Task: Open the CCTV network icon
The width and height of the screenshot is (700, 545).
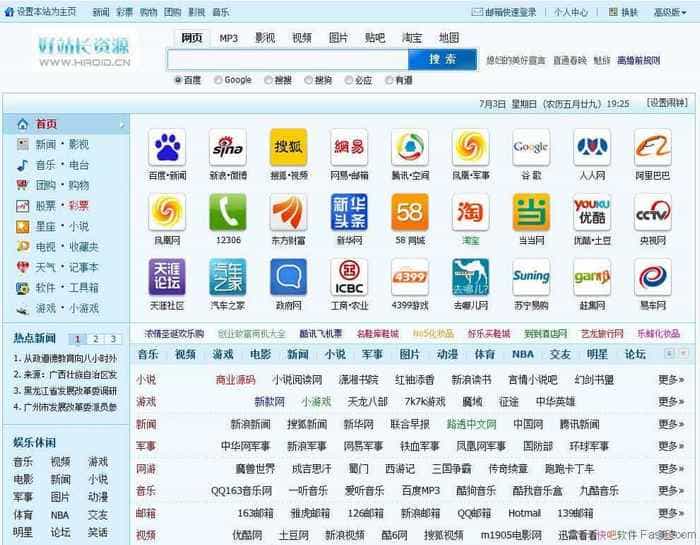Action: point(653,212)
